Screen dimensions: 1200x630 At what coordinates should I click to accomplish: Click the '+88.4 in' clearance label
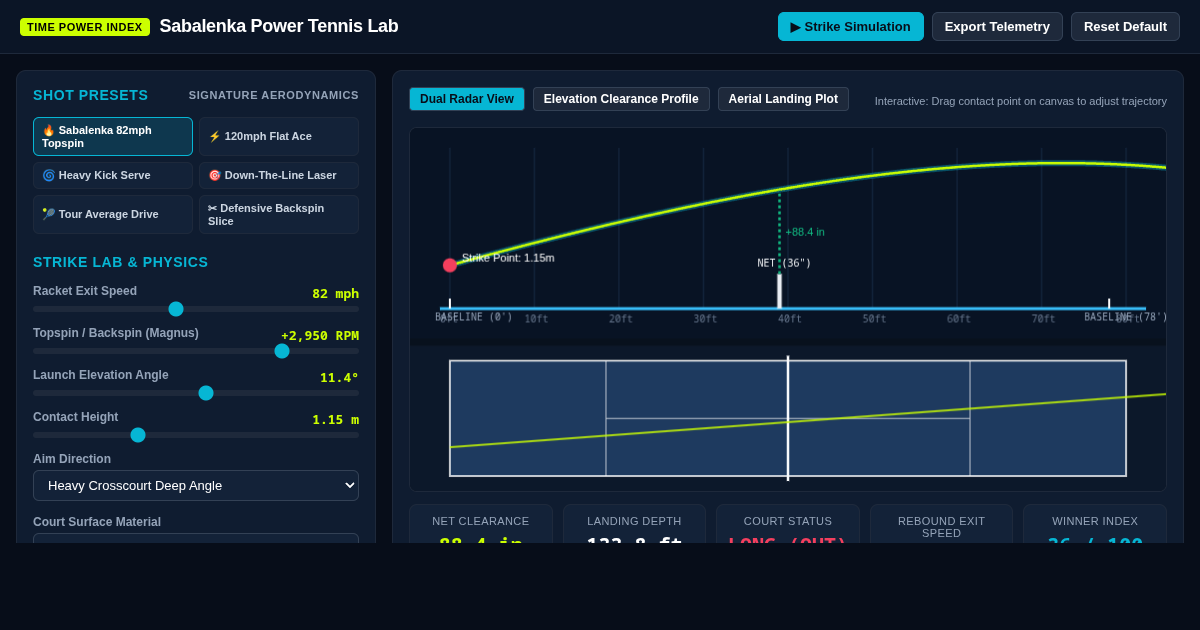point(805,232)
